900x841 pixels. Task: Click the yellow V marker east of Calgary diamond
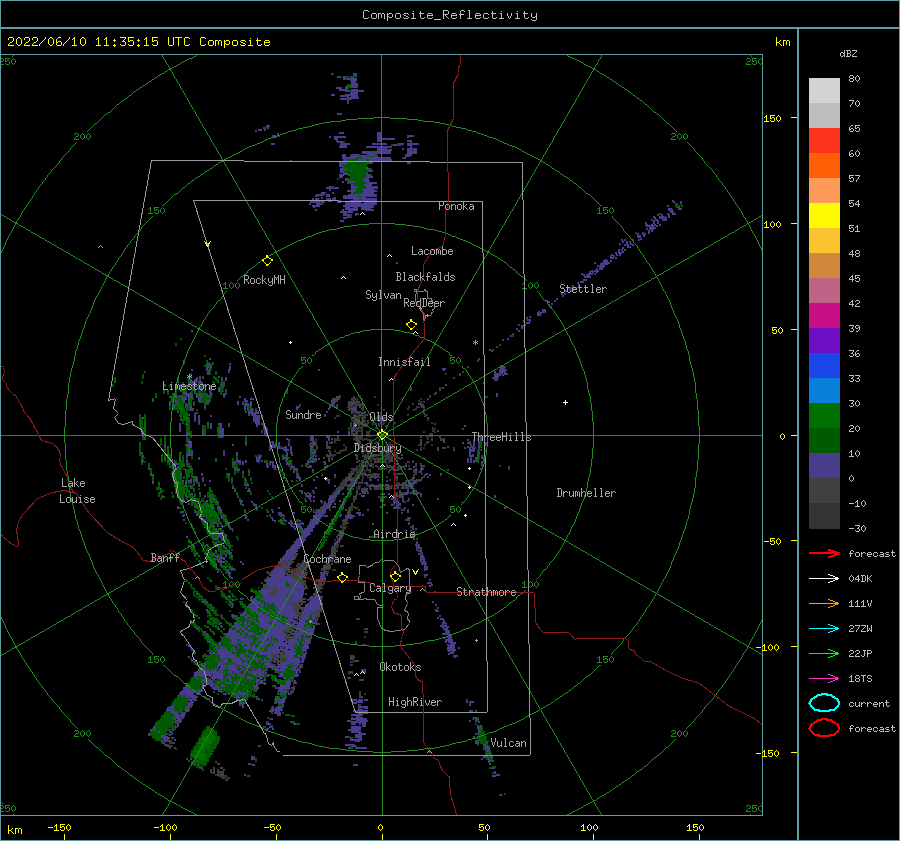(x=415, y=572)
